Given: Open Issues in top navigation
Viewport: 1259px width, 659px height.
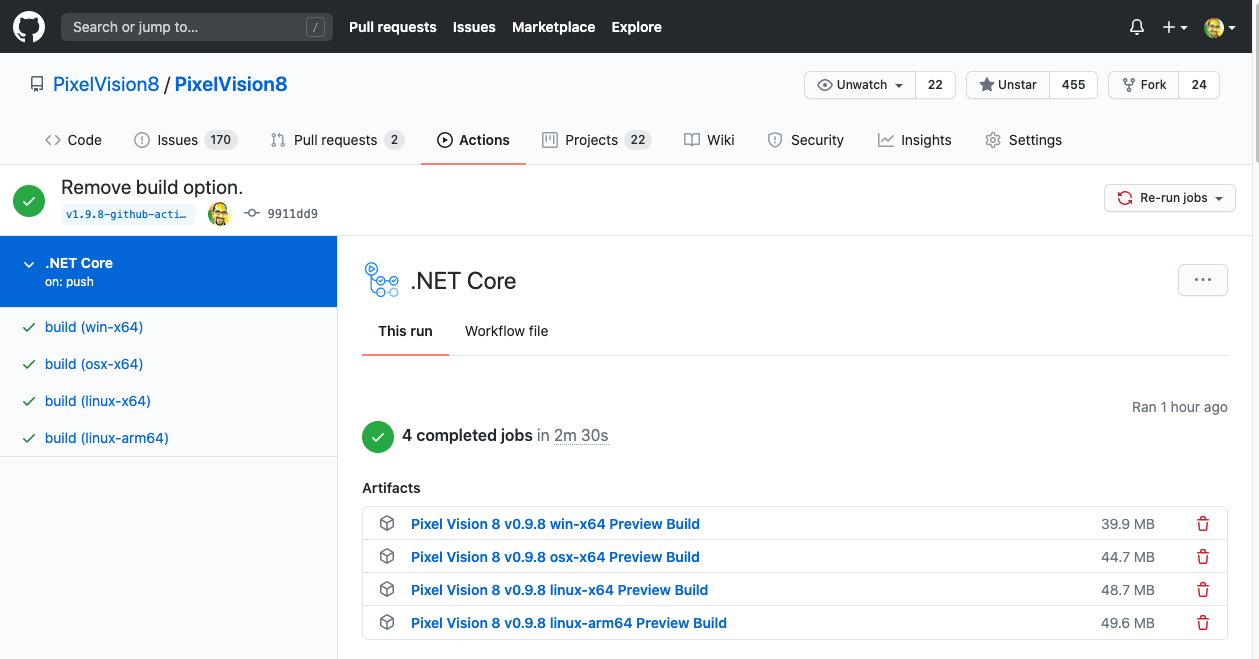Looking at the screenshot, I should 474,27.
